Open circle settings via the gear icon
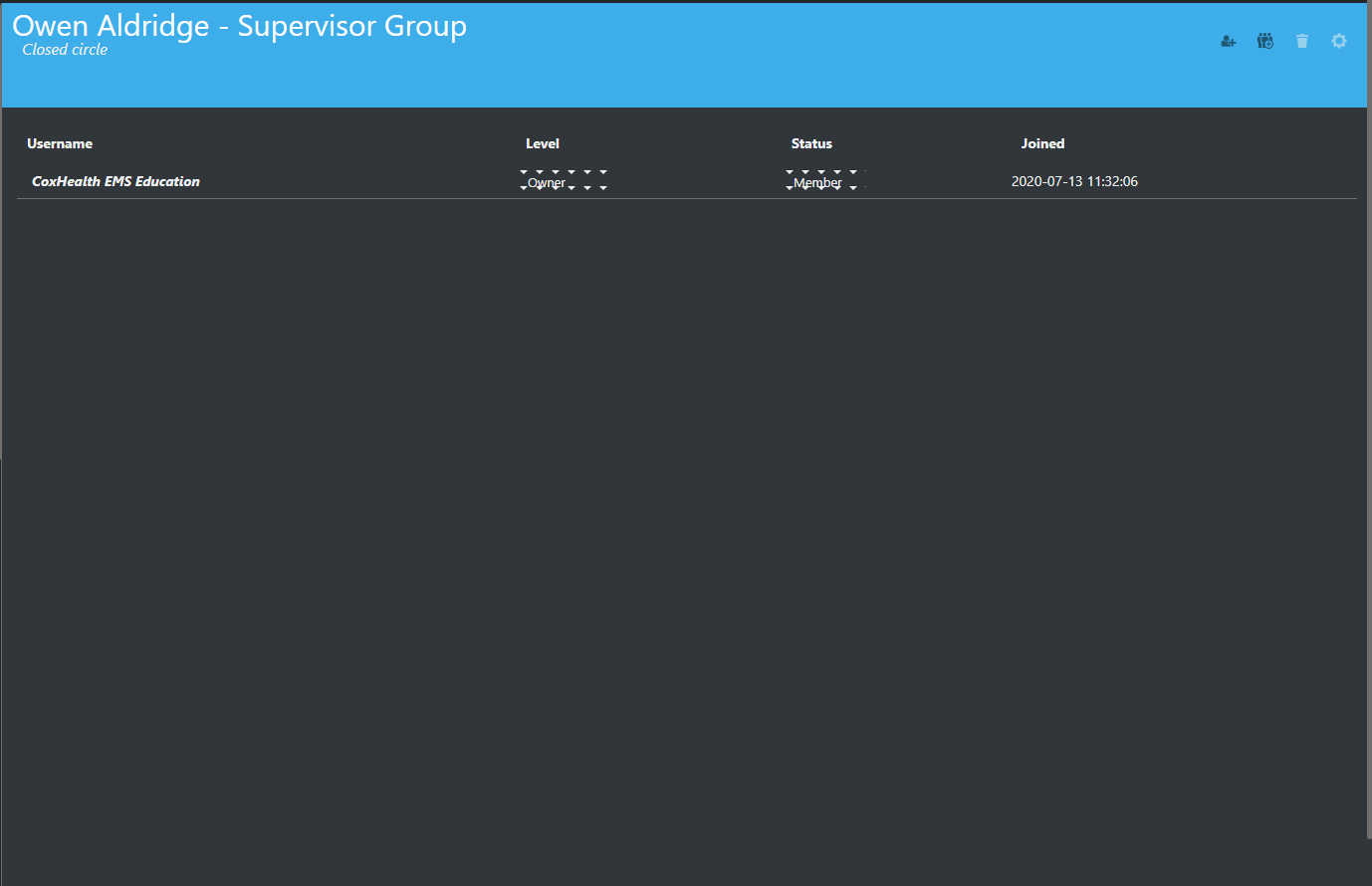The image size is (1372, 886). pyautogui.click(x=1338, y=40)
